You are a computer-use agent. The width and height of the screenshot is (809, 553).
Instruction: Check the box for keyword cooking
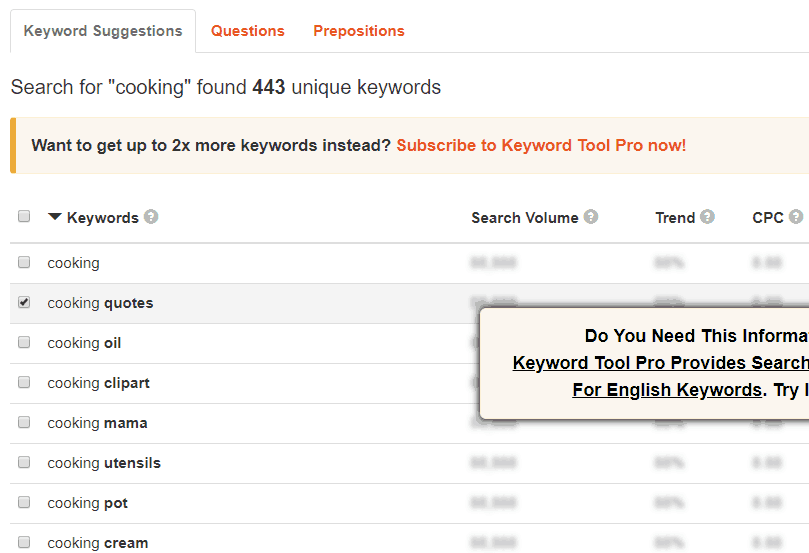(x=24, y=262)
